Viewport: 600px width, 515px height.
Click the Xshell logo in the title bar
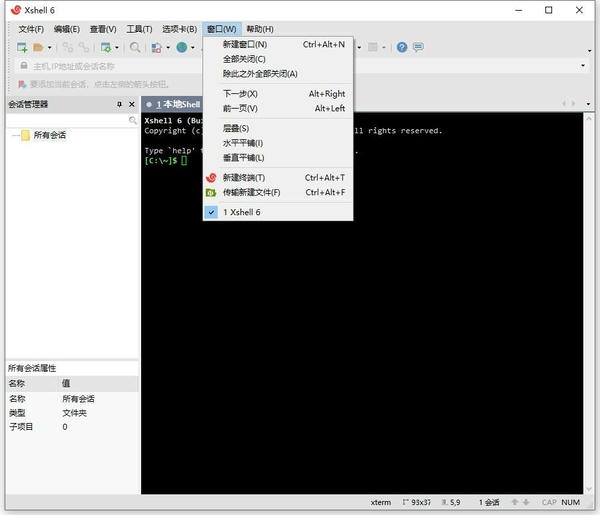[16, 10]
